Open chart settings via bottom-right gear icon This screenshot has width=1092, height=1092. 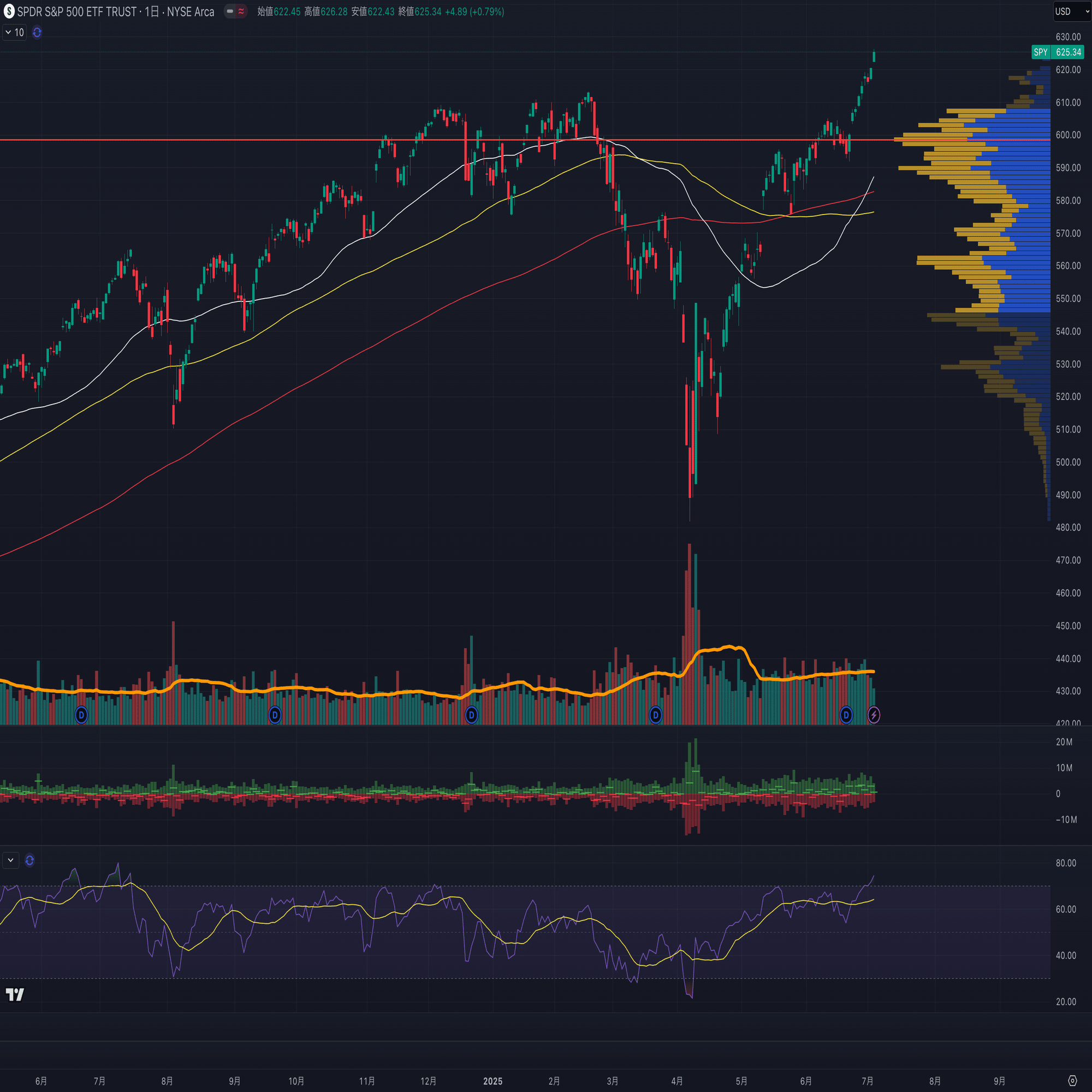1072,1081
